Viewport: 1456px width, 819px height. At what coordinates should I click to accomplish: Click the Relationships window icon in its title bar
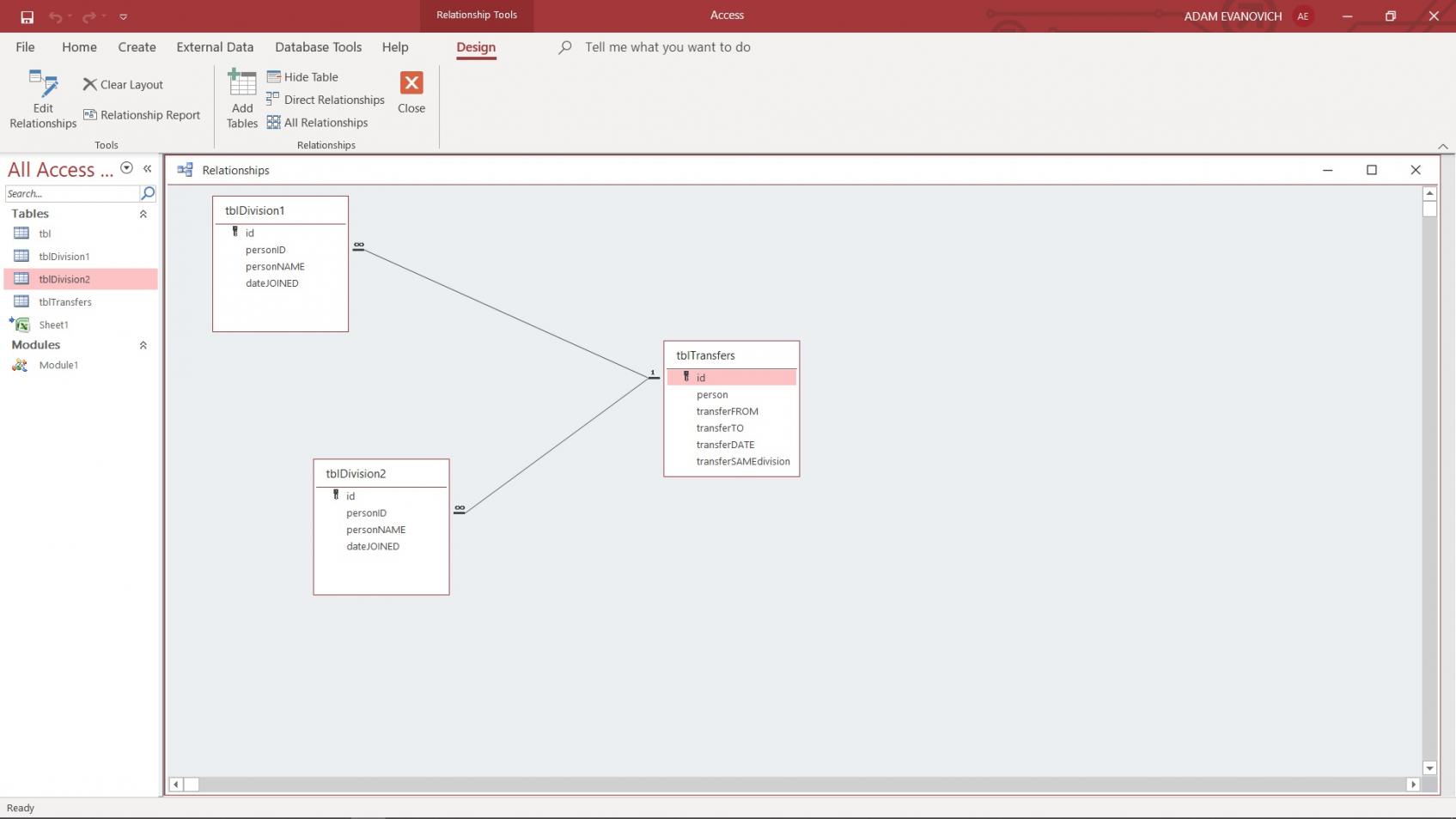[x=185, y=170]
